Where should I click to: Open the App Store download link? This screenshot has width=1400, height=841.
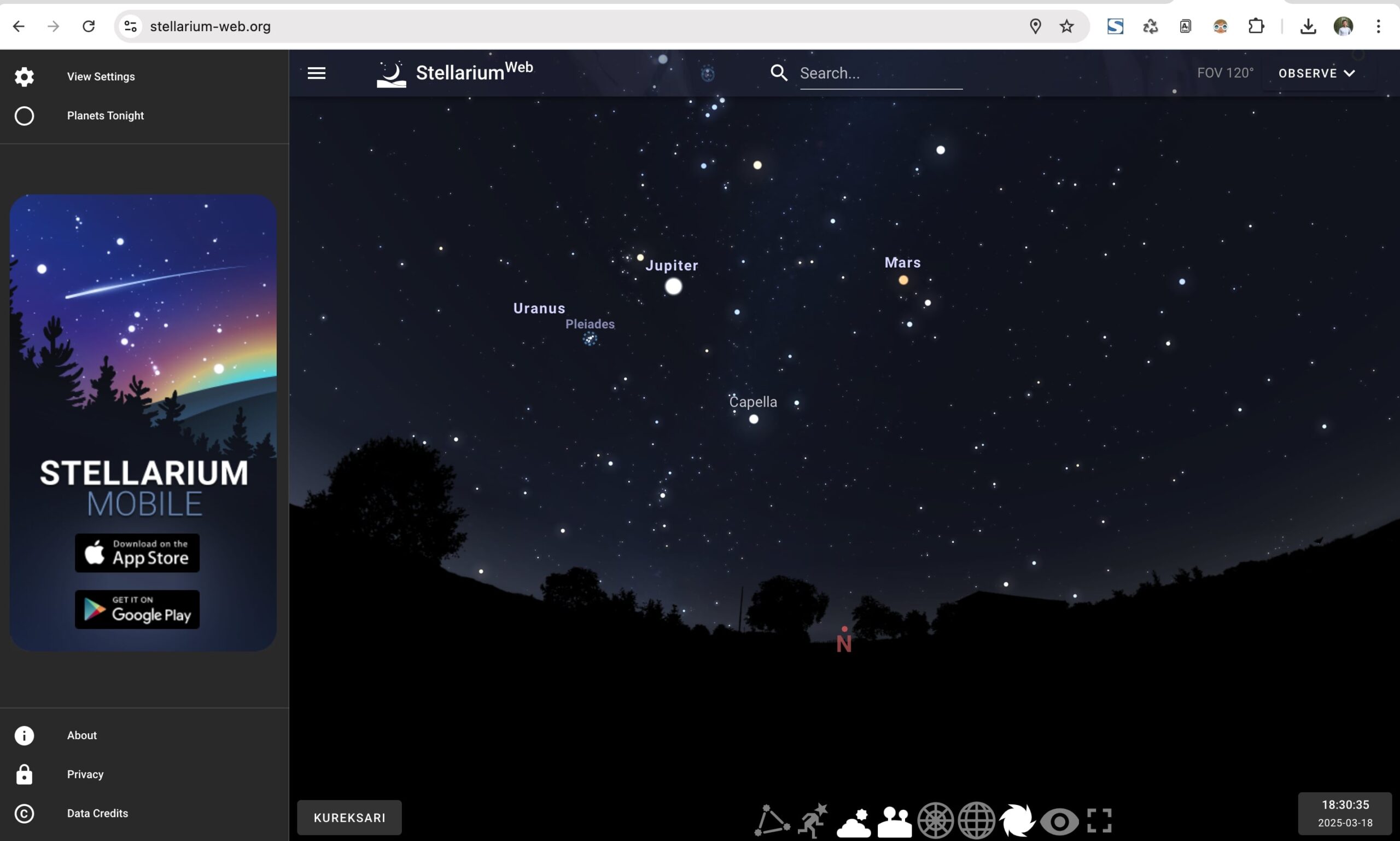[x=137, y=553]
